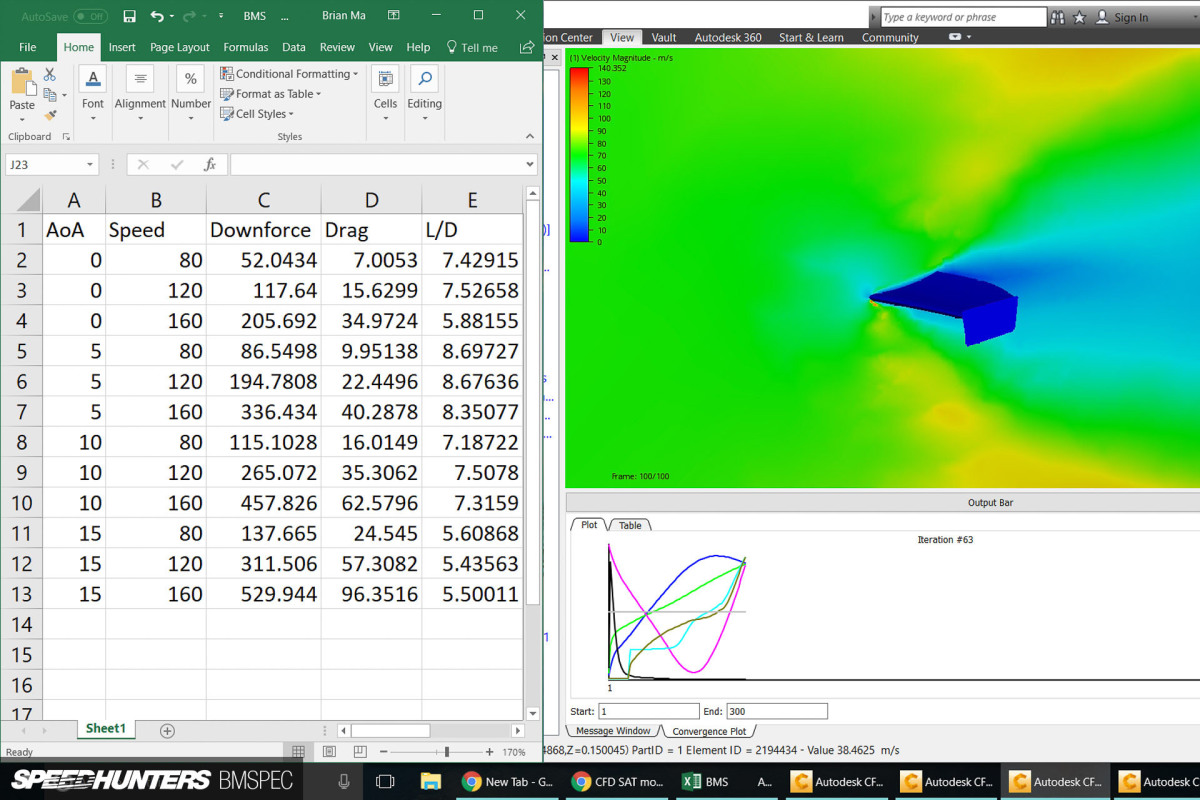Open the Name Box dropdown arrow
Screen dimensions: 1200x800
coord(90,165)
